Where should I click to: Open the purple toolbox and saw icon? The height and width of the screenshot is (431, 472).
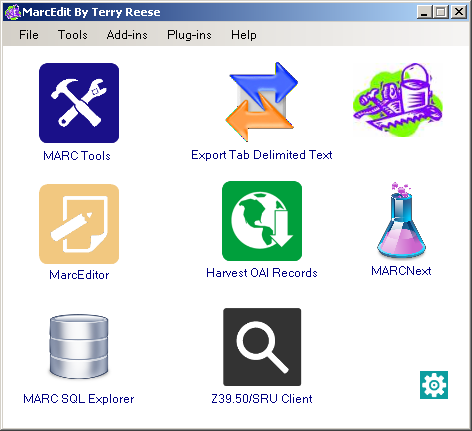pyautogui.click(x=398, y=100)
